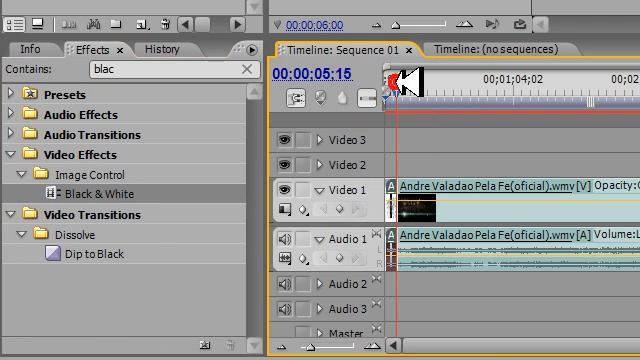The image size is (640, 360).
Task: Collapse the Video Transitions folder
Action: (11, 214)
